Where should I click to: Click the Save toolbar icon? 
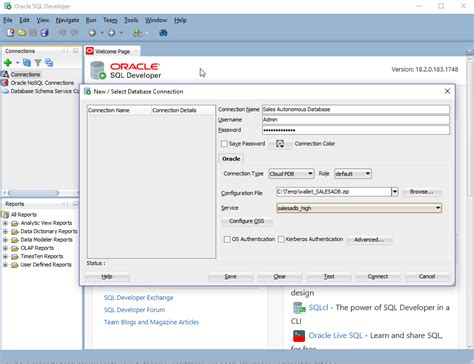[33, 33]
